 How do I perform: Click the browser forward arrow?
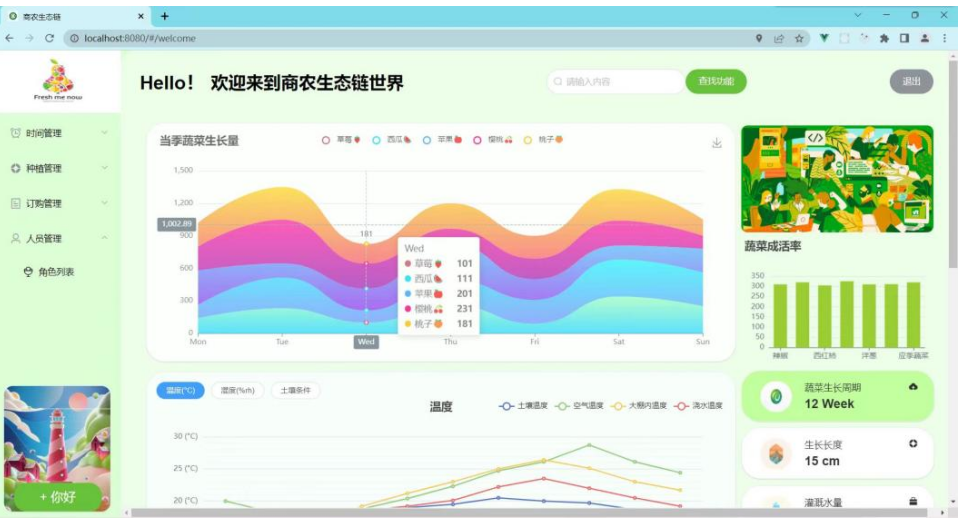coord(30,38)
